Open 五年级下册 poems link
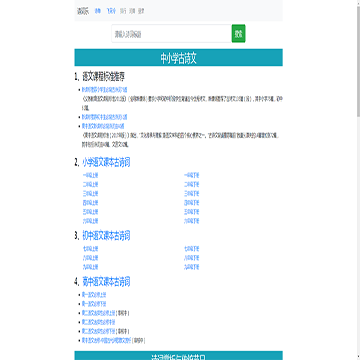The width and height of the screenshot is (360, 360). pyautogui.click(x=192, y=212)
